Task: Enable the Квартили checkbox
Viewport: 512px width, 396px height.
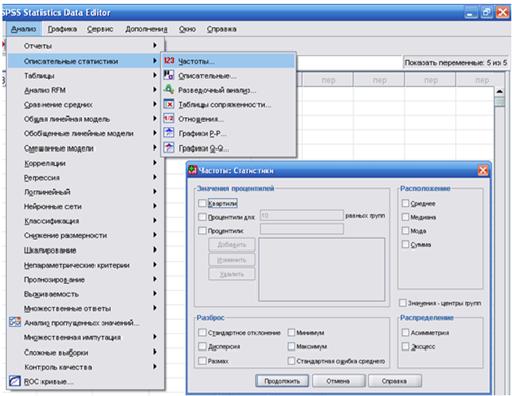Action: (202, 203)
